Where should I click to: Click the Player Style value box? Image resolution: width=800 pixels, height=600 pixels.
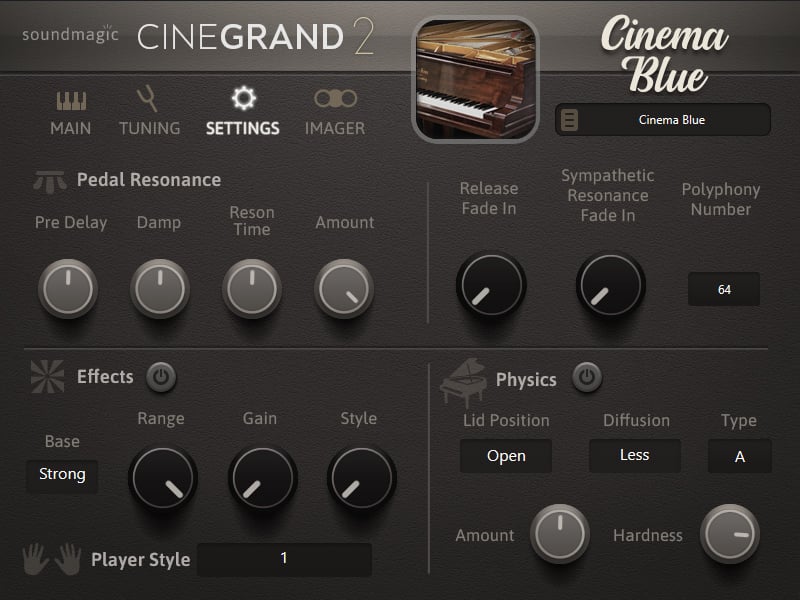coord(284,559)
